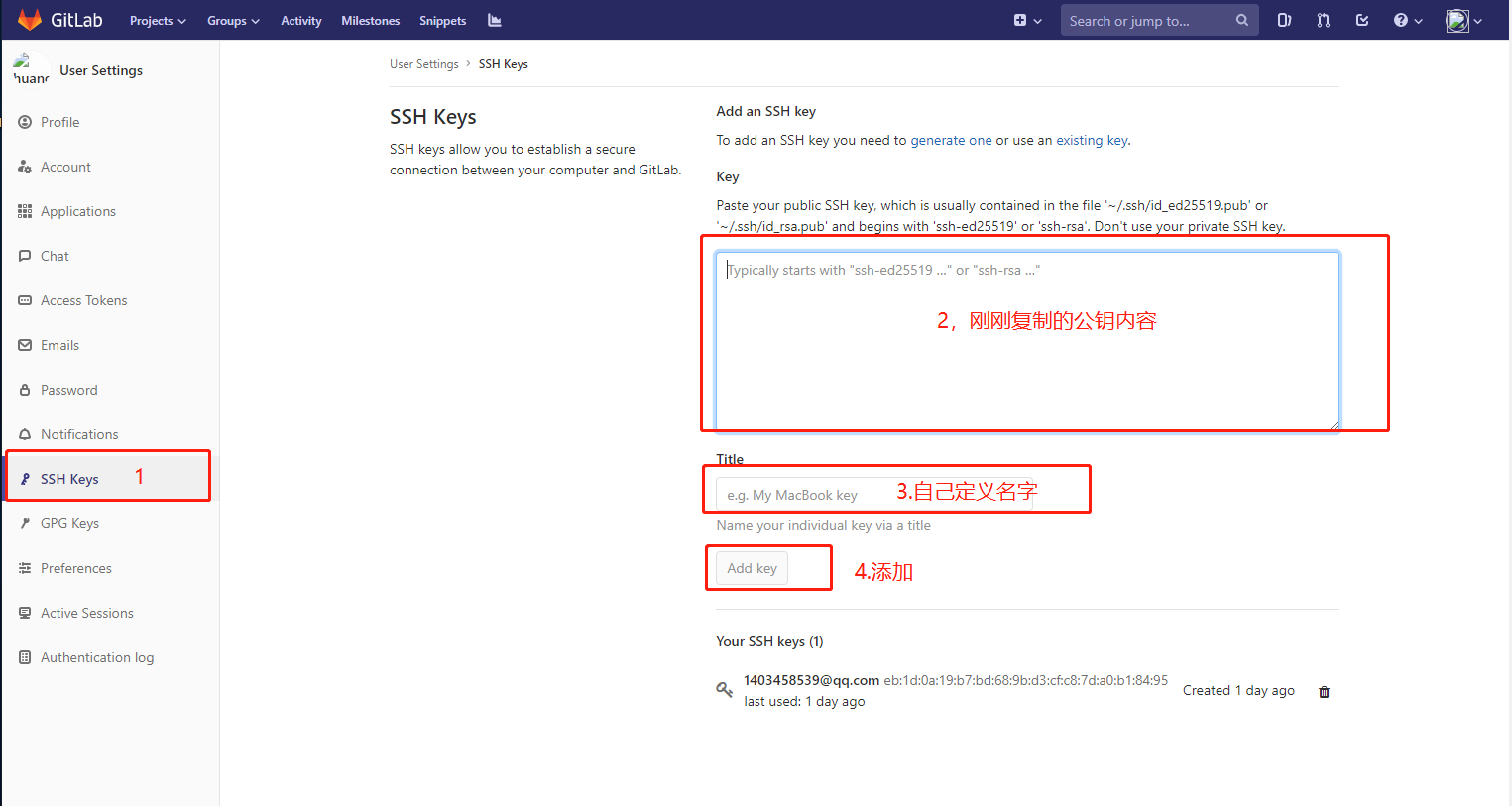1512x806 pixels.
Task: Click the Notifications bell icon
Action: (25, 434)
